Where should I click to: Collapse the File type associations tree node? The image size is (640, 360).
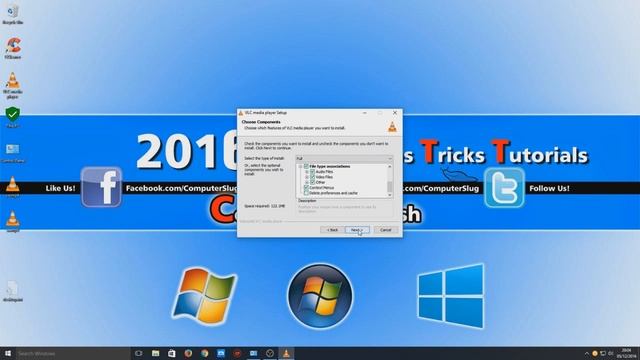[x=300, y=167]
